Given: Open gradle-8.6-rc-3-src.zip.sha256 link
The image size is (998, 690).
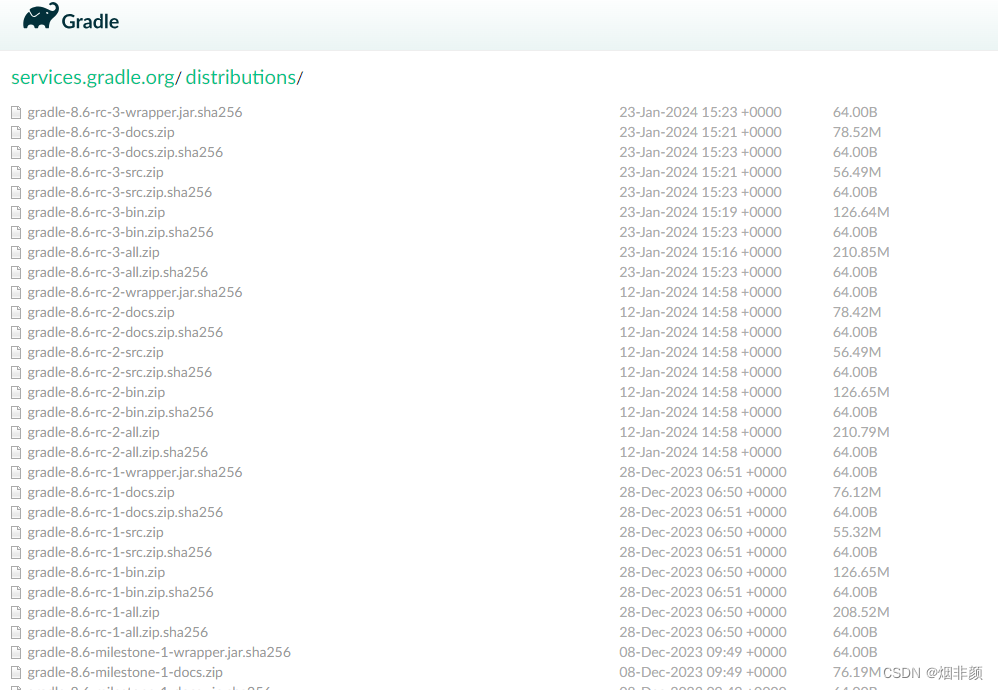Looking at the screenshot, I should tap(120, 192).
